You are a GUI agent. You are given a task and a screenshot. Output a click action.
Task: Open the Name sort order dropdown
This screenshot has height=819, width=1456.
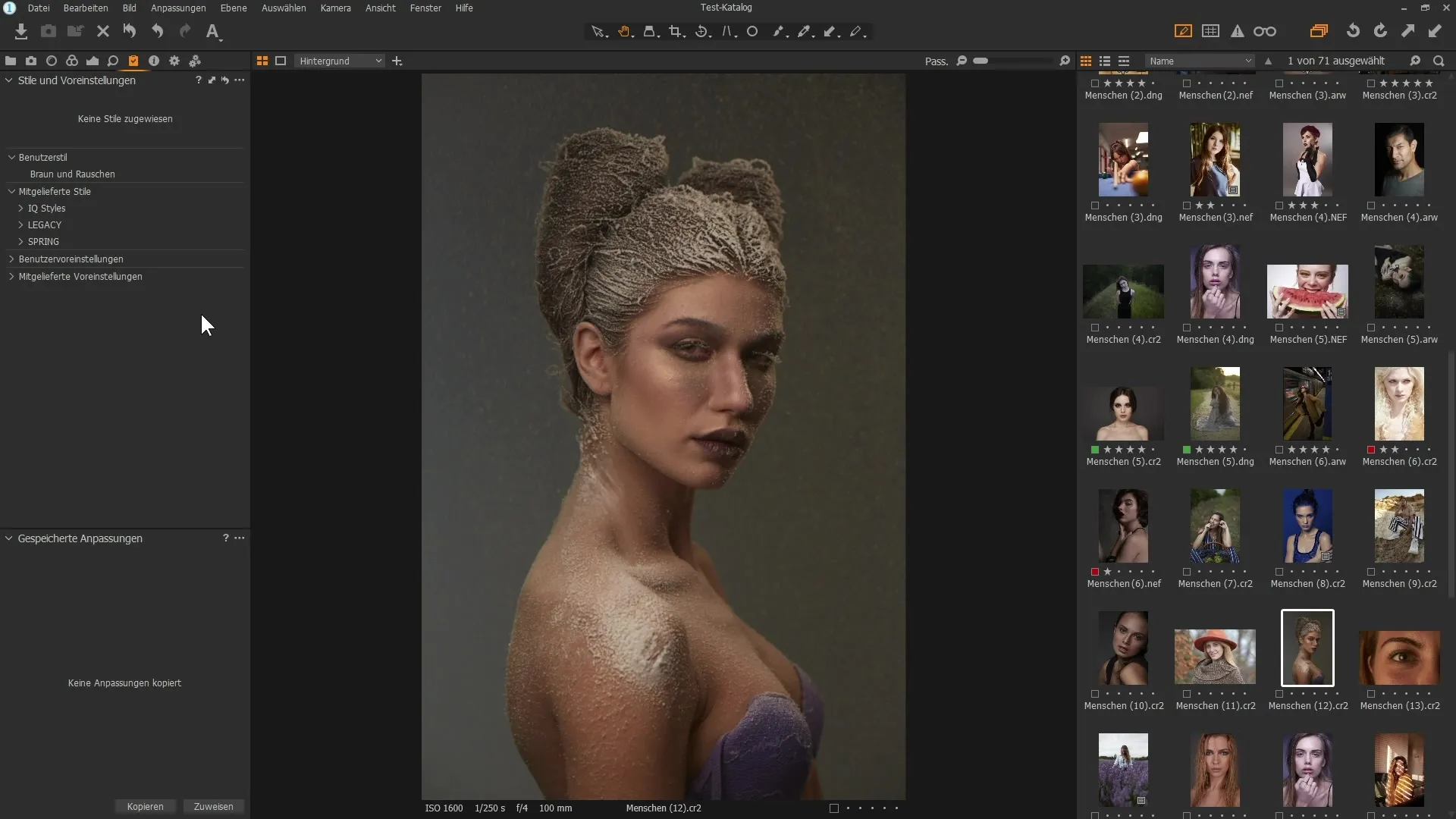click(1200, 61)
